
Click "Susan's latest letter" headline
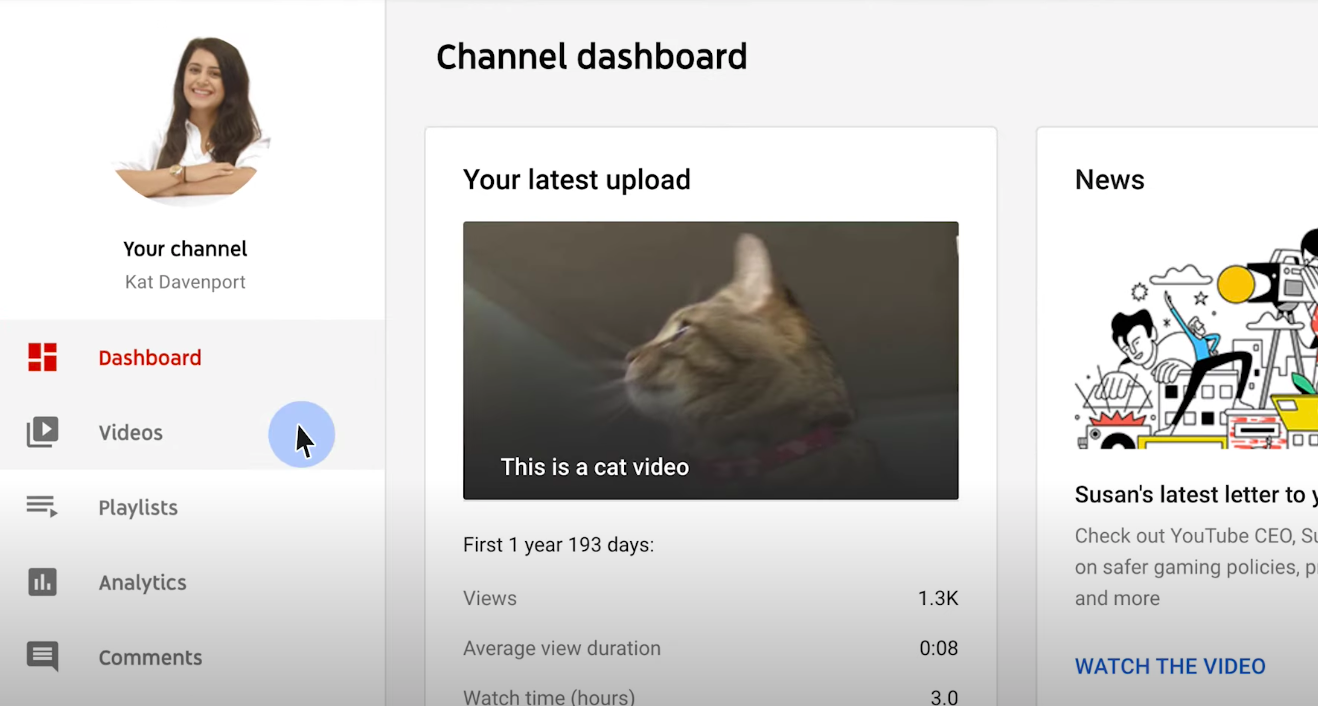(x=1196, y=494)
